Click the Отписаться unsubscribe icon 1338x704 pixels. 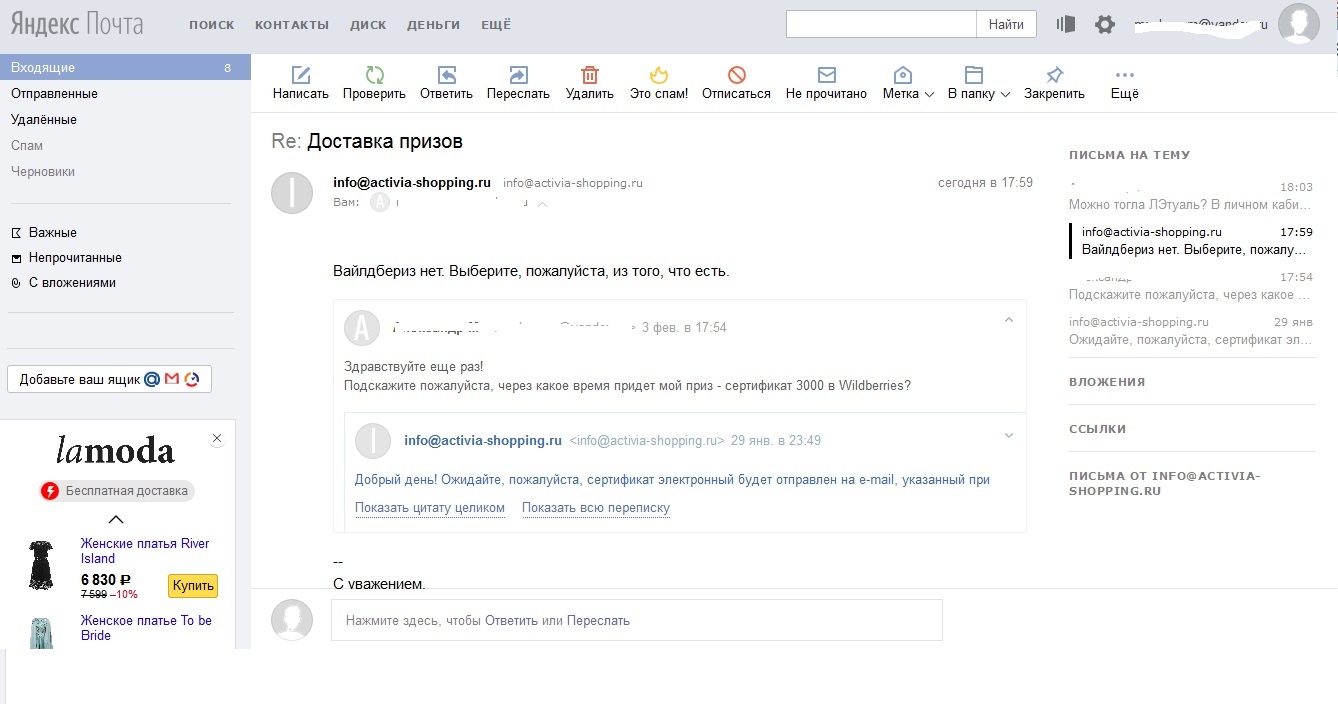click(x=736, y=75)
